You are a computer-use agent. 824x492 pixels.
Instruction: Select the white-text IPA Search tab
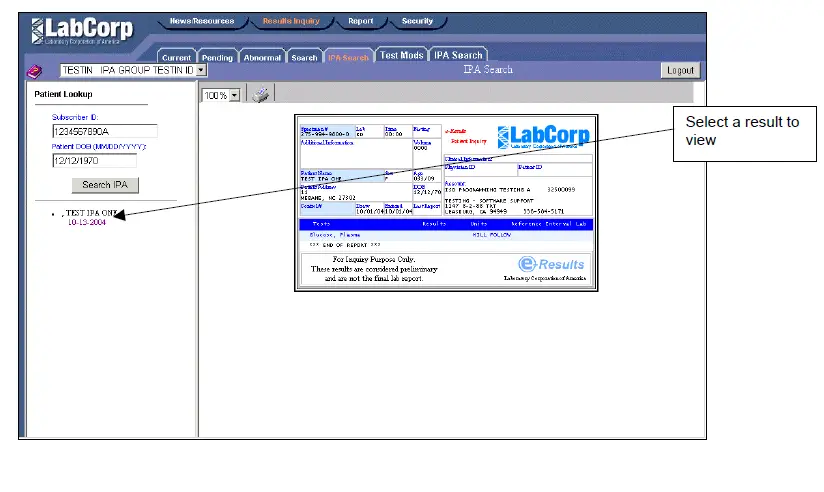pos(458,55)
